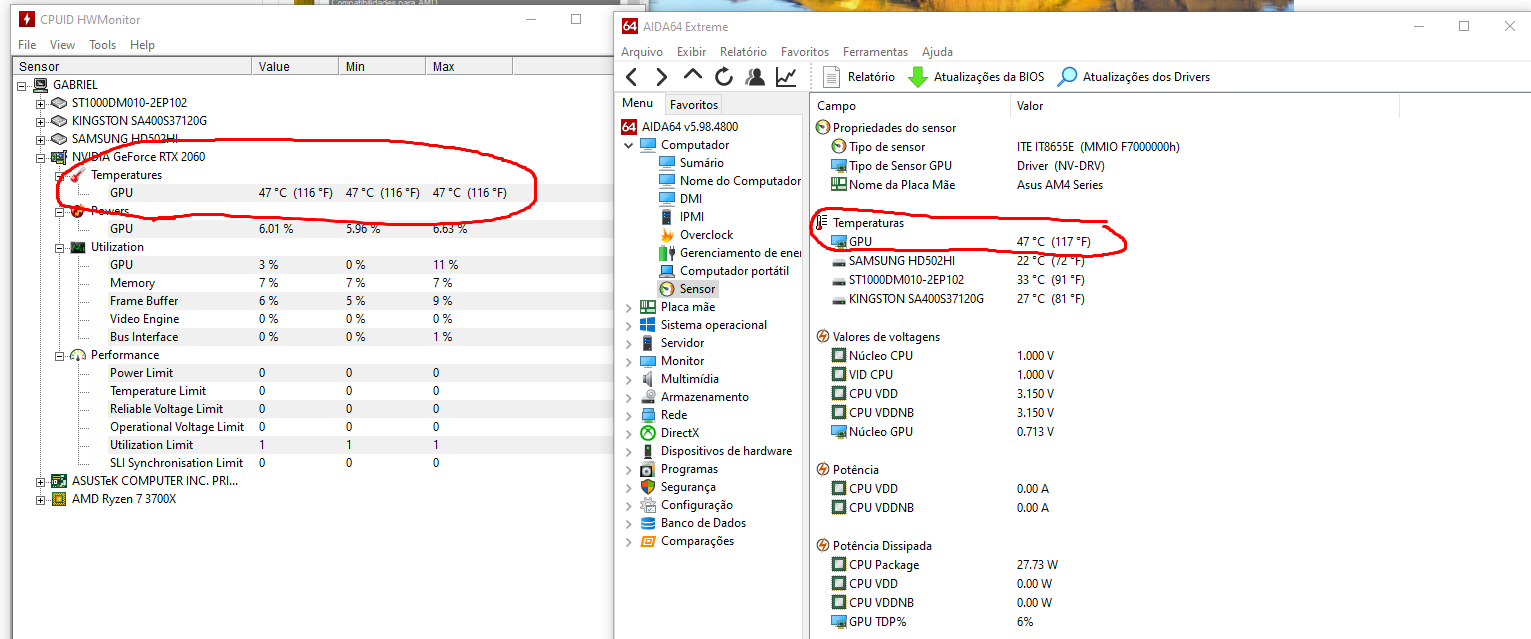
Task: Select the Temperature Limit row
Action: tap(313, 391)
